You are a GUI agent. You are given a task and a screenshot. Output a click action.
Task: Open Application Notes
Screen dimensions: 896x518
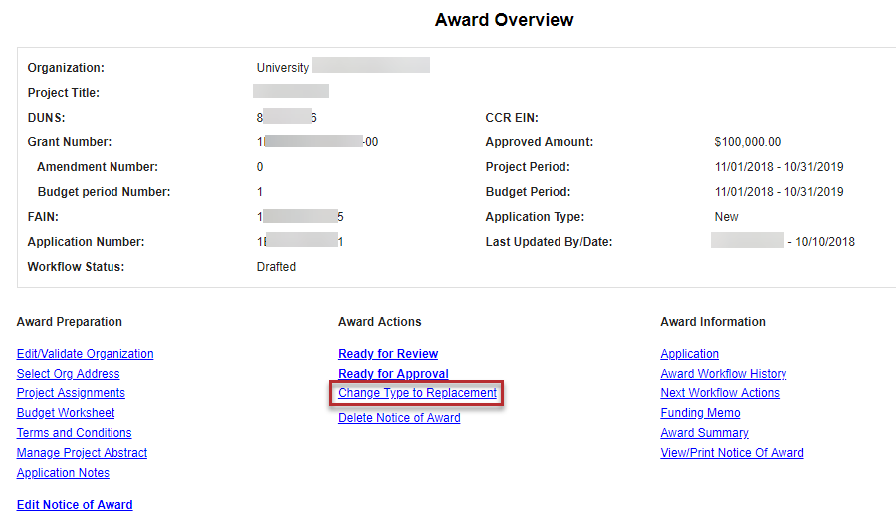(63, 473)
